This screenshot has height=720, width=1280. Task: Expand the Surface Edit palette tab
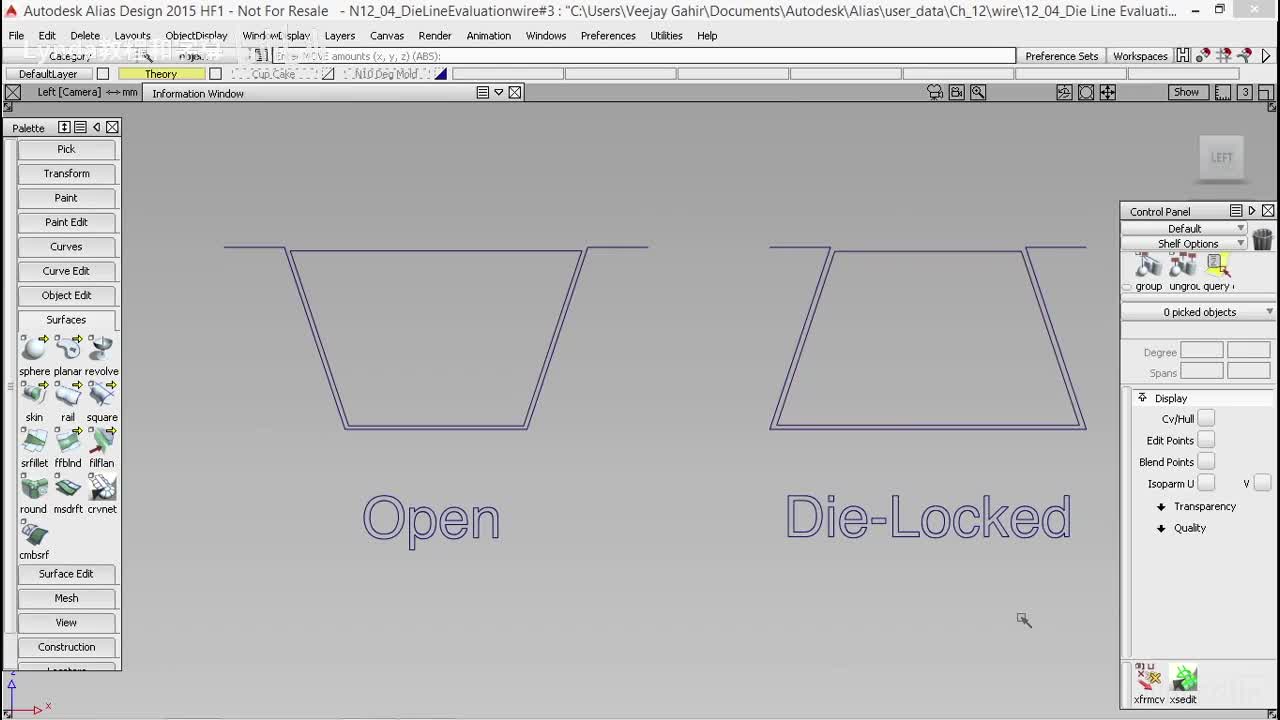pos(66,574)
